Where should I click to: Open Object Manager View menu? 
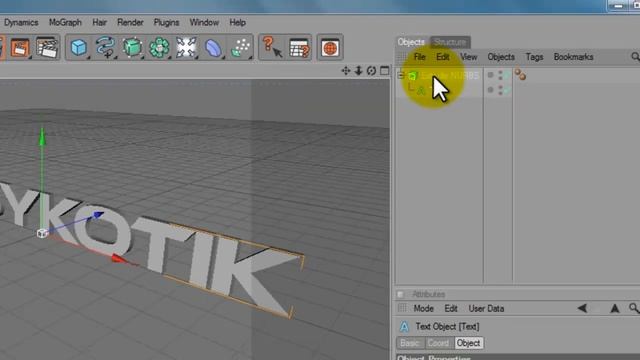[x=469, y=57]
